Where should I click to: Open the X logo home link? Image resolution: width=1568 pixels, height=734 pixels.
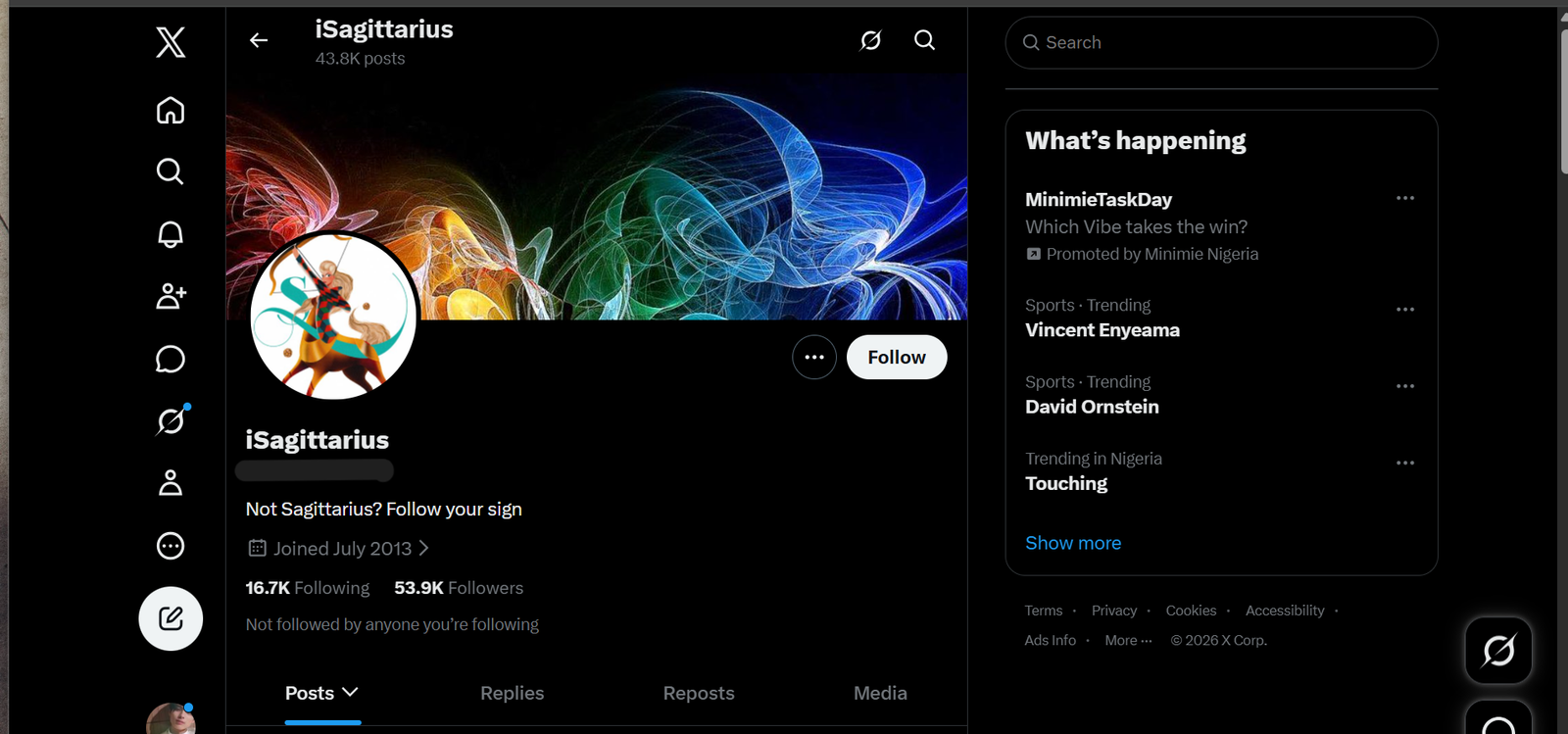[x=171, y=42]
